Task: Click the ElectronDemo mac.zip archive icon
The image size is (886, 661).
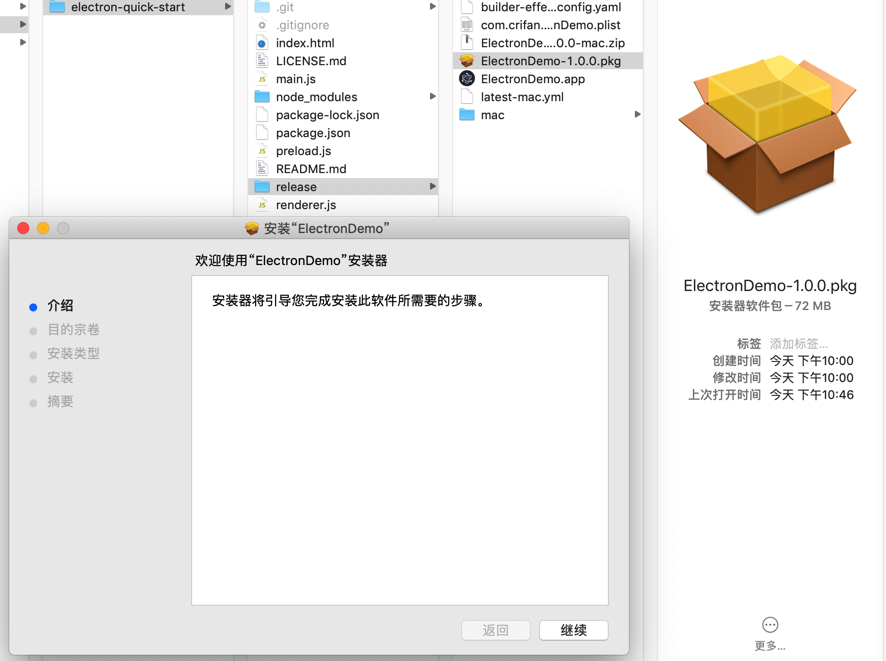Action: (x=467, y=43)
